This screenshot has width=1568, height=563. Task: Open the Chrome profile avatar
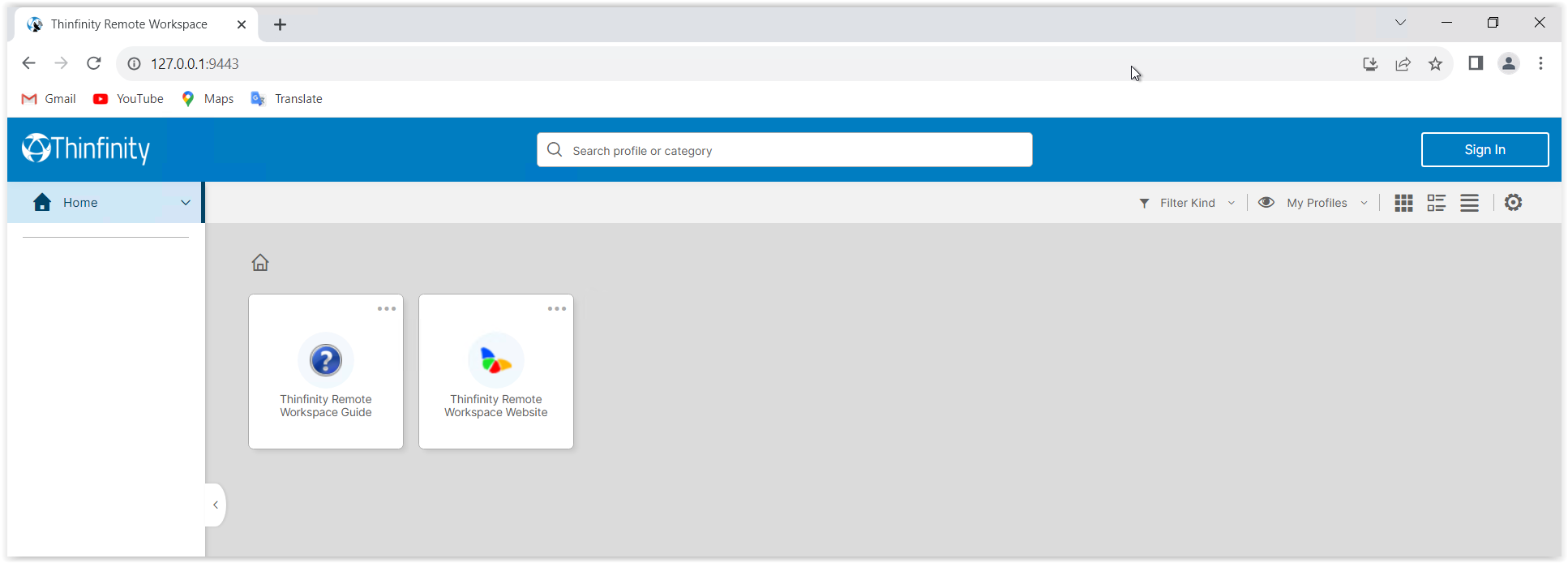tap(1508, 63)
